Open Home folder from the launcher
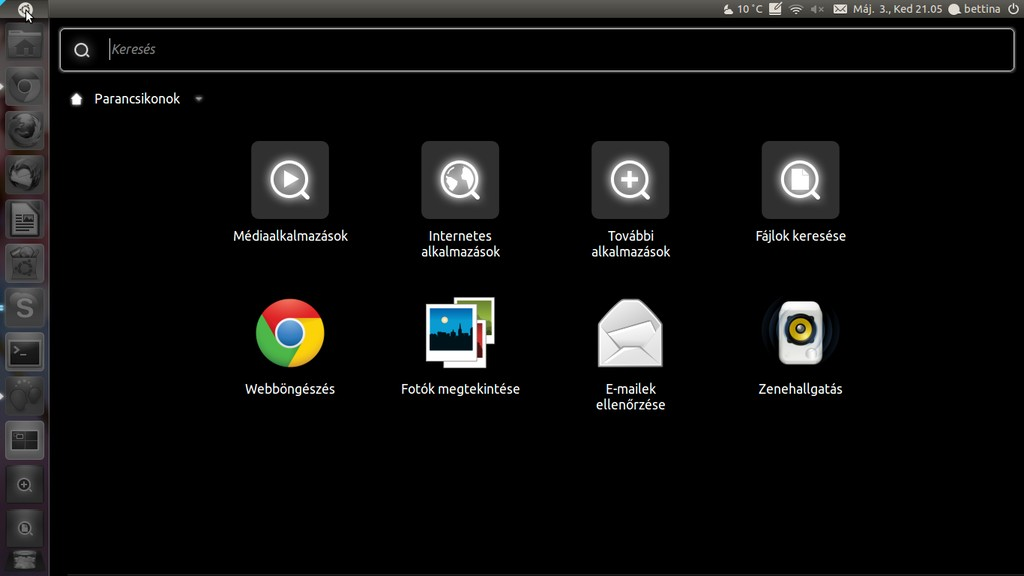This screenshot has width=1024, height=576. pos(25,43)
